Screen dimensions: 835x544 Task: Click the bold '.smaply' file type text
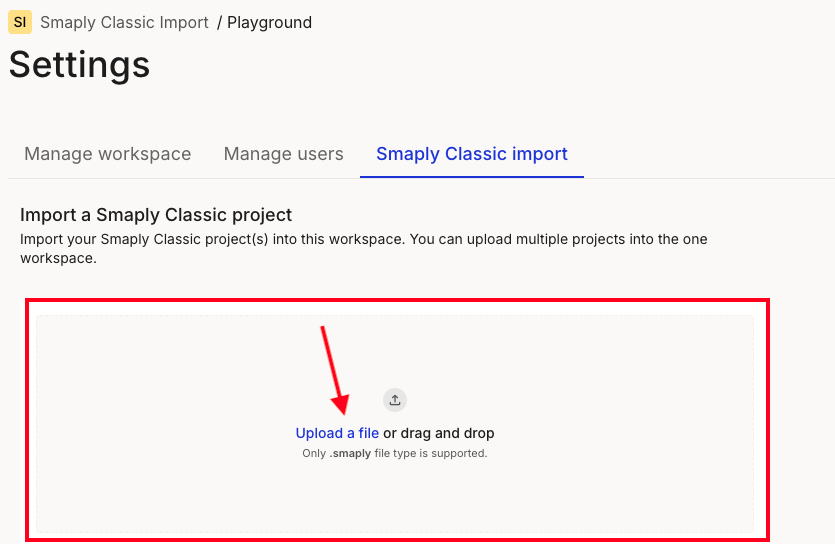351,453
